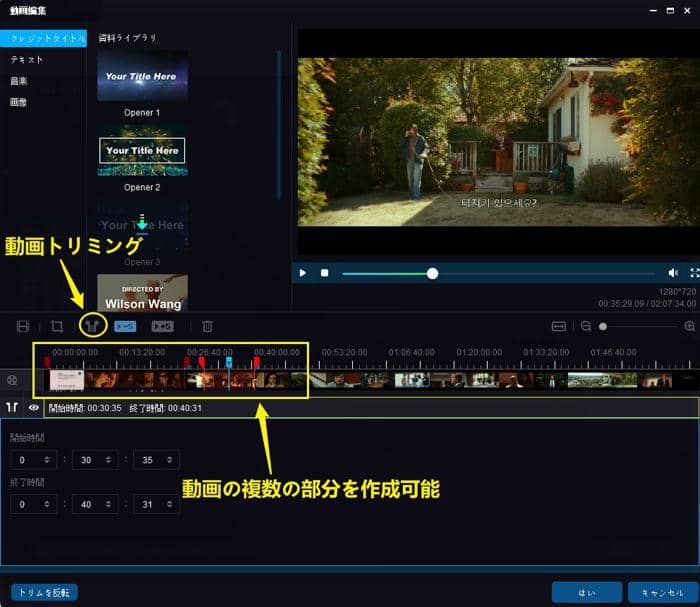Click the トリムを反転 button
The image size is (700, 607).
(44, 592)
